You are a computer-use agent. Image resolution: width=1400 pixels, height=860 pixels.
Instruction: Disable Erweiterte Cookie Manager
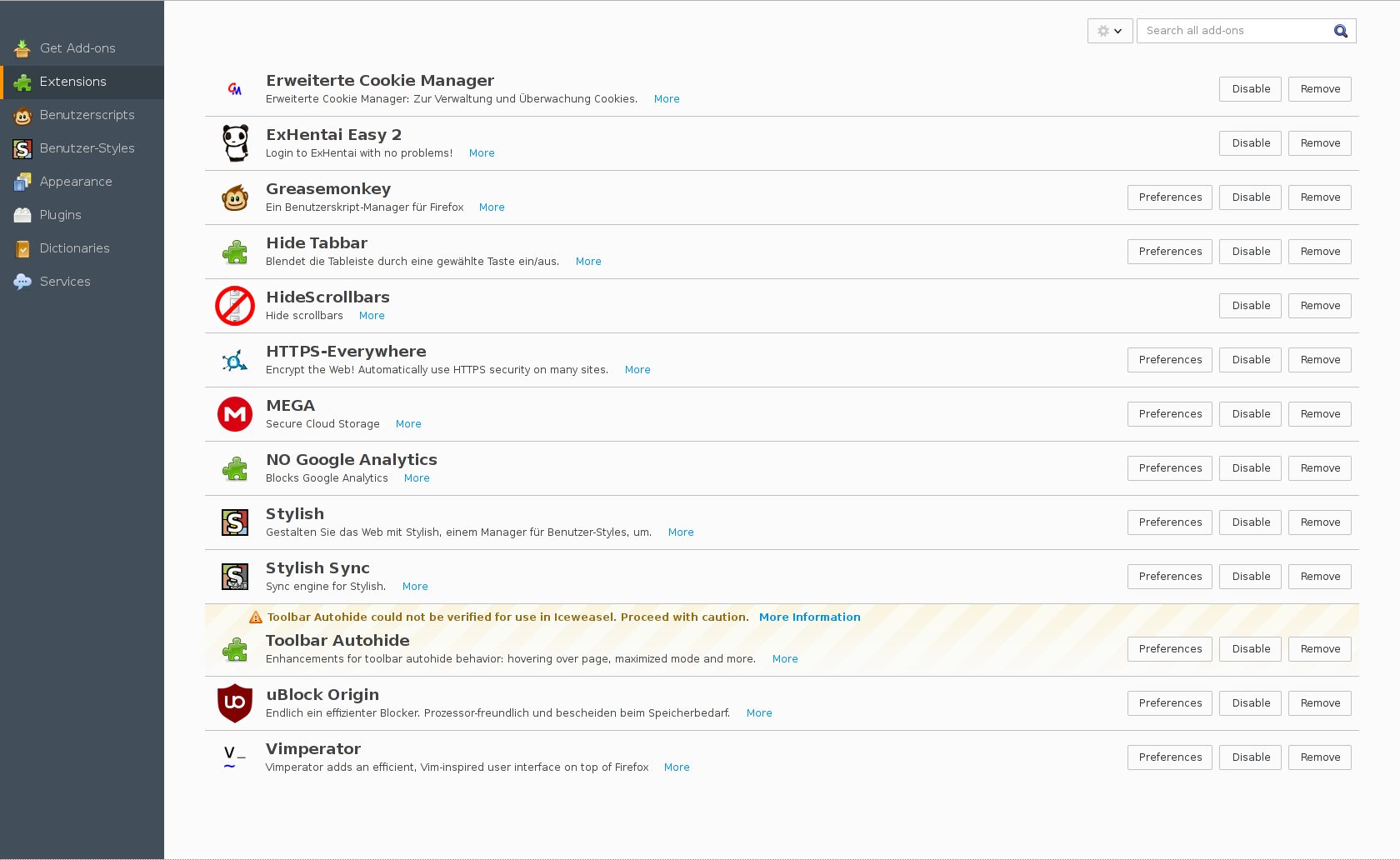click(1250, 89)
